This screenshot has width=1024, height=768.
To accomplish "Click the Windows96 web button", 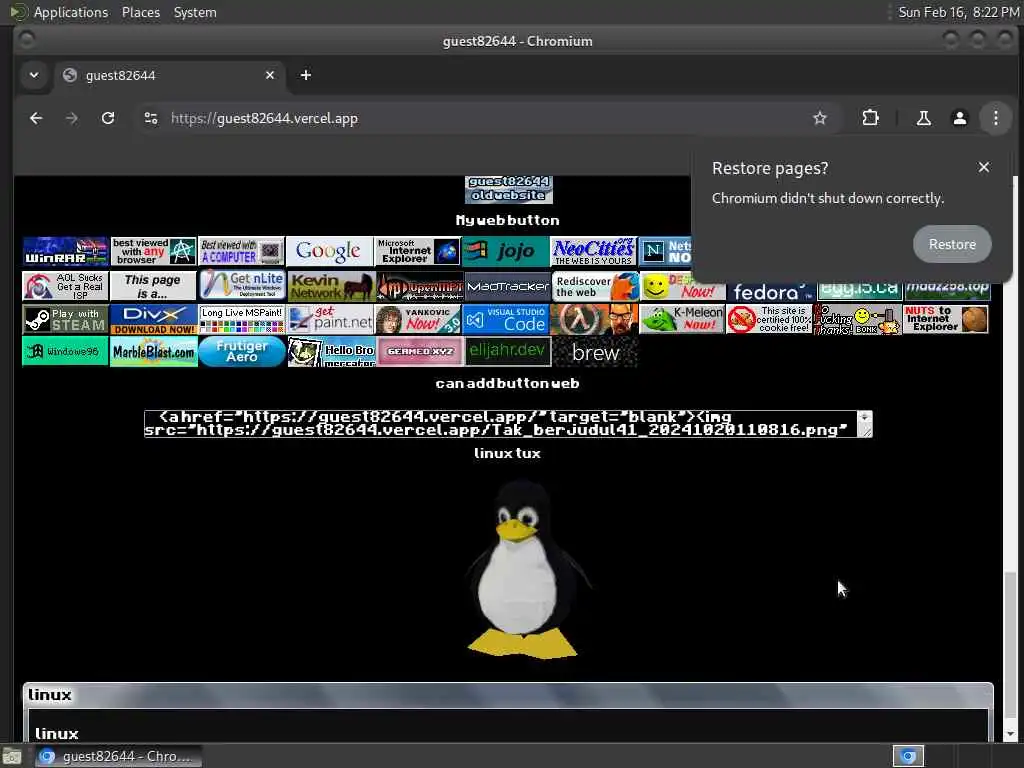I will click(x=65, y=351).
